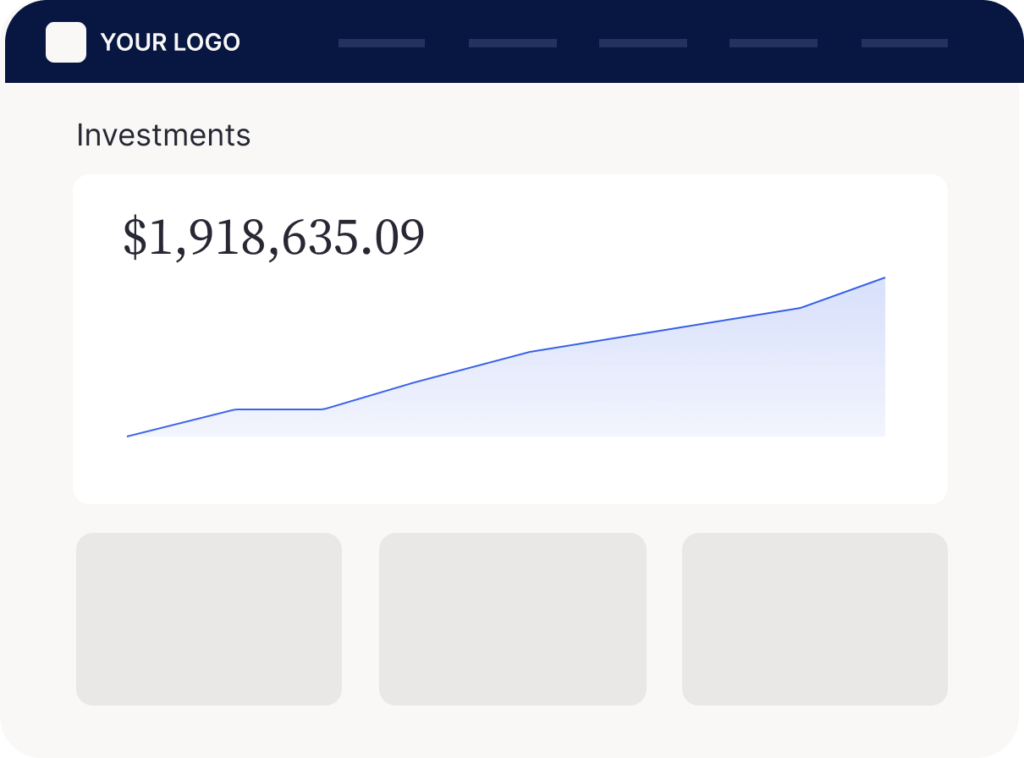
Task: Click the chart line bend at mid-chart
Action: click(x=529, y=352)
